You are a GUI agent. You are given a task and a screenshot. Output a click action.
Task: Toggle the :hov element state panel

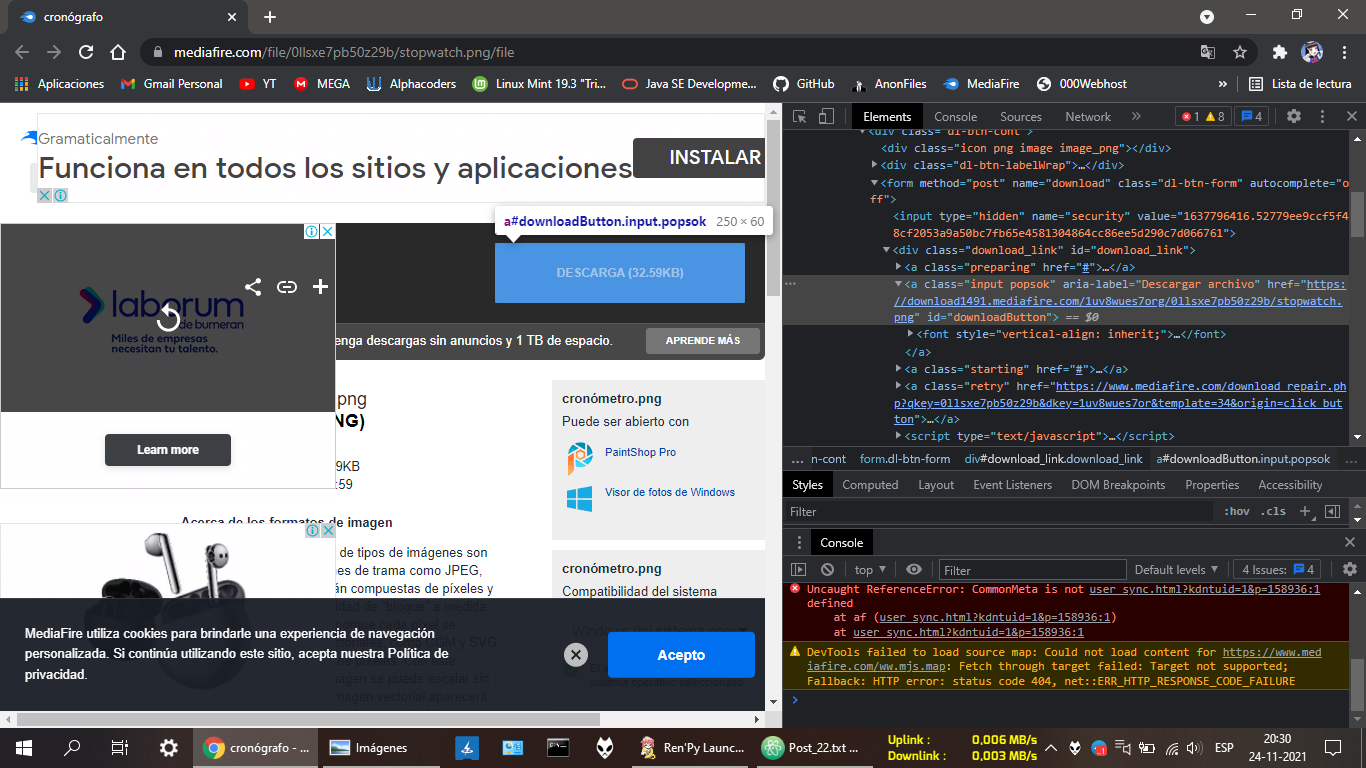[x=1236, y=511]
